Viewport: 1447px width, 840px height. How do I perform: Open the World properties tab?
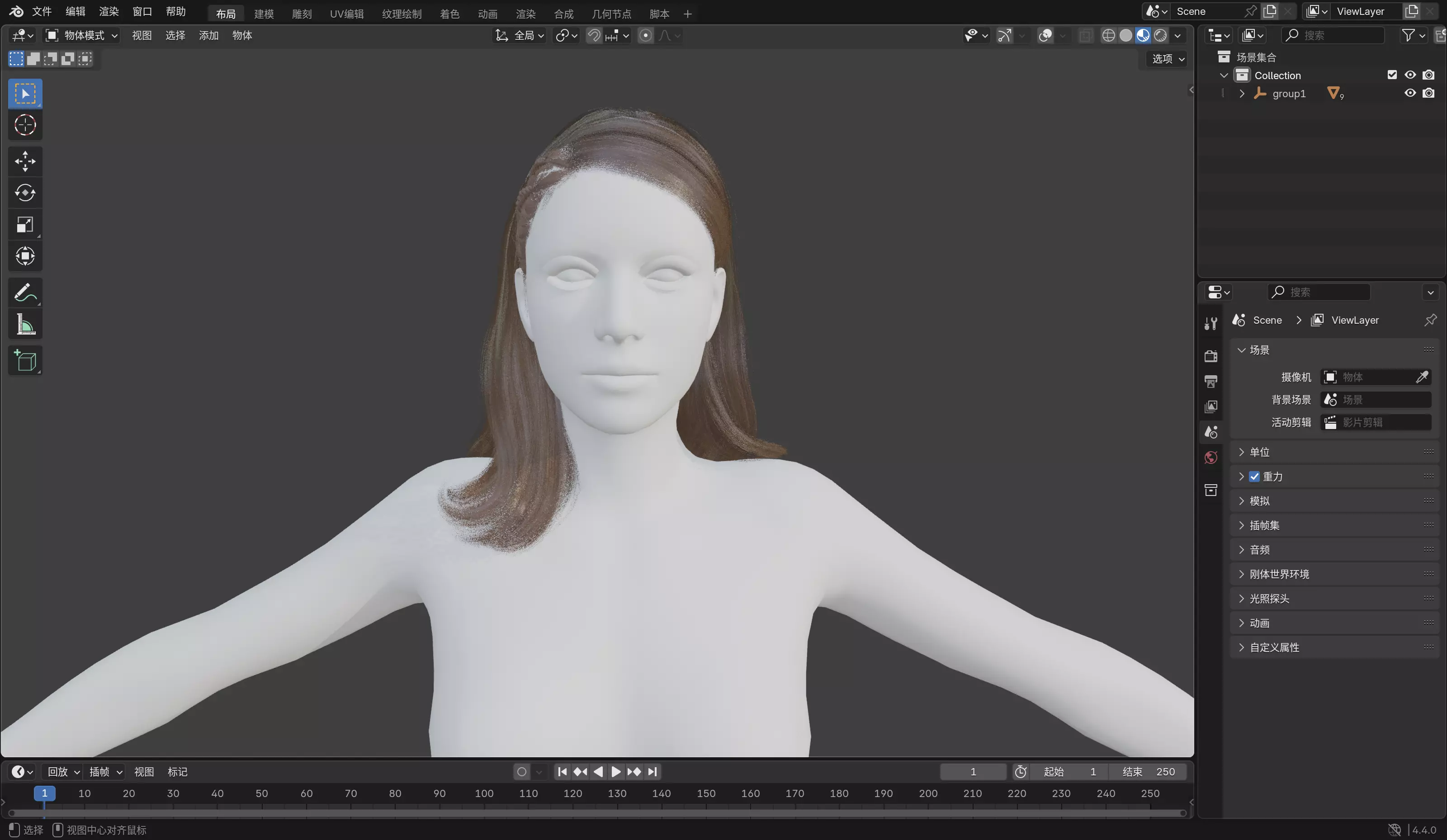(x=1211, y=458)
